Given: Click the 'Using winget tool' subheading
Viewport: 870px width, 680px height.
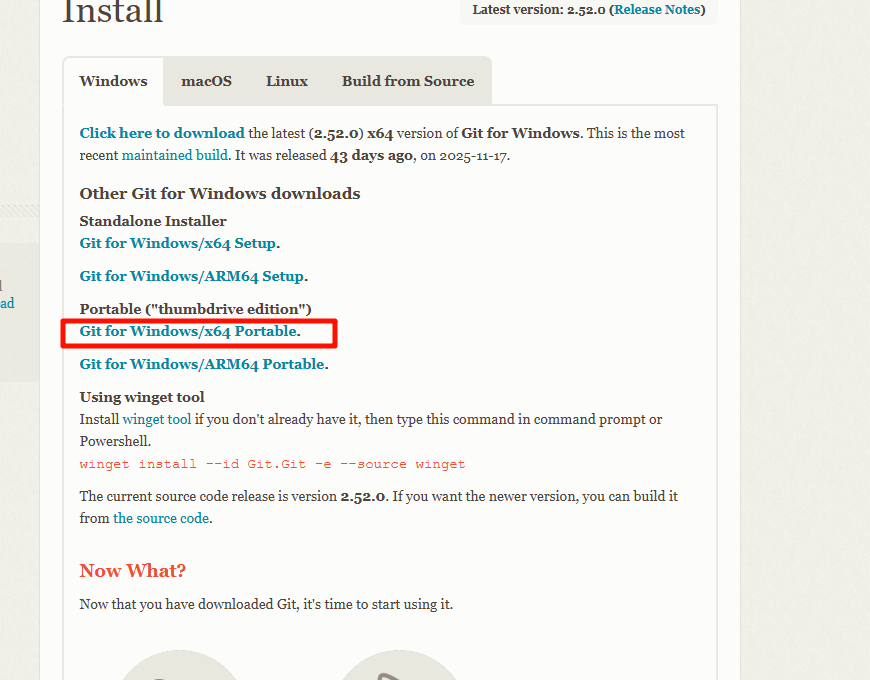Looking at the screenshot, I should [141, 397].
